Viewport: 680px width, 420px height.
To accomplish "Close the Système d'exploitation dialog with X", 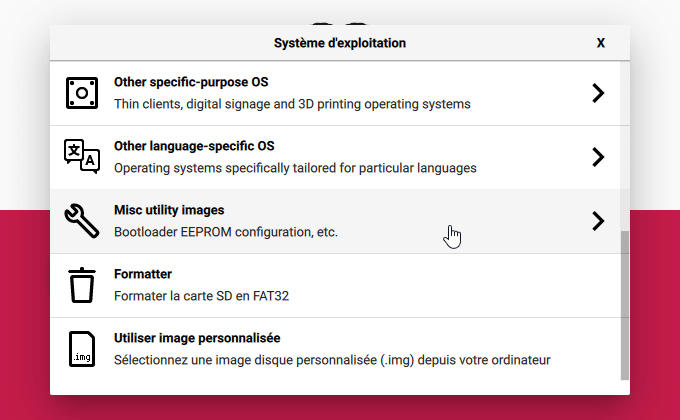I will (601, 43).
